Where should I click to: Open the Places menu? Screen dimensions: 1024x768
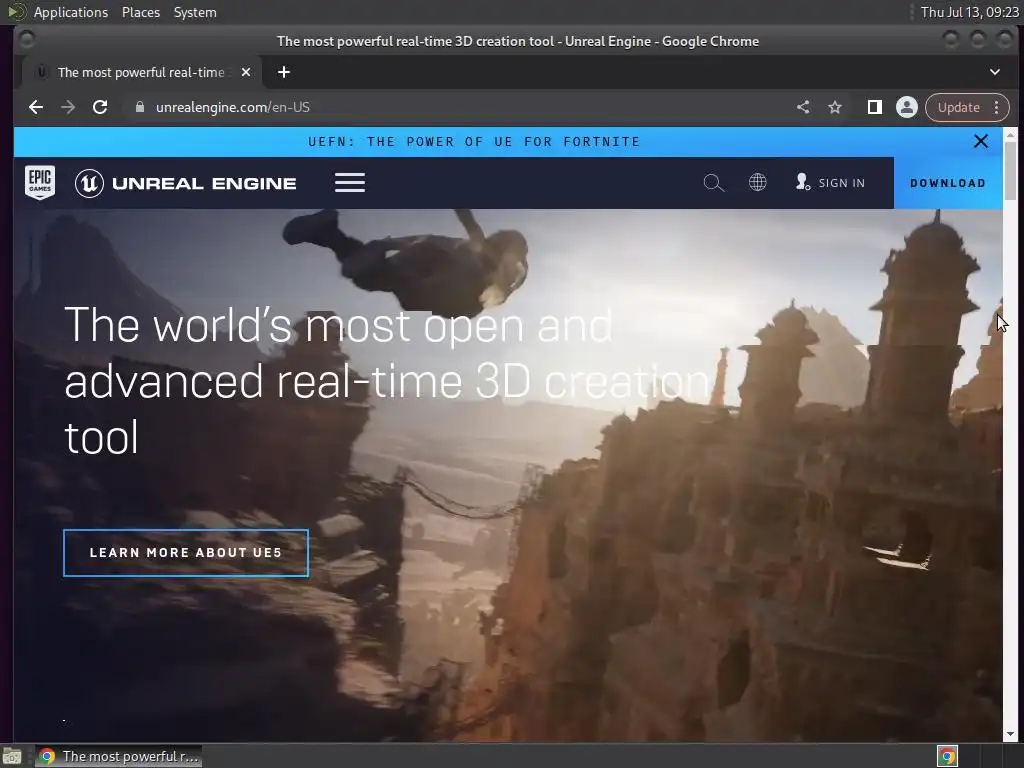click(141, 12)
